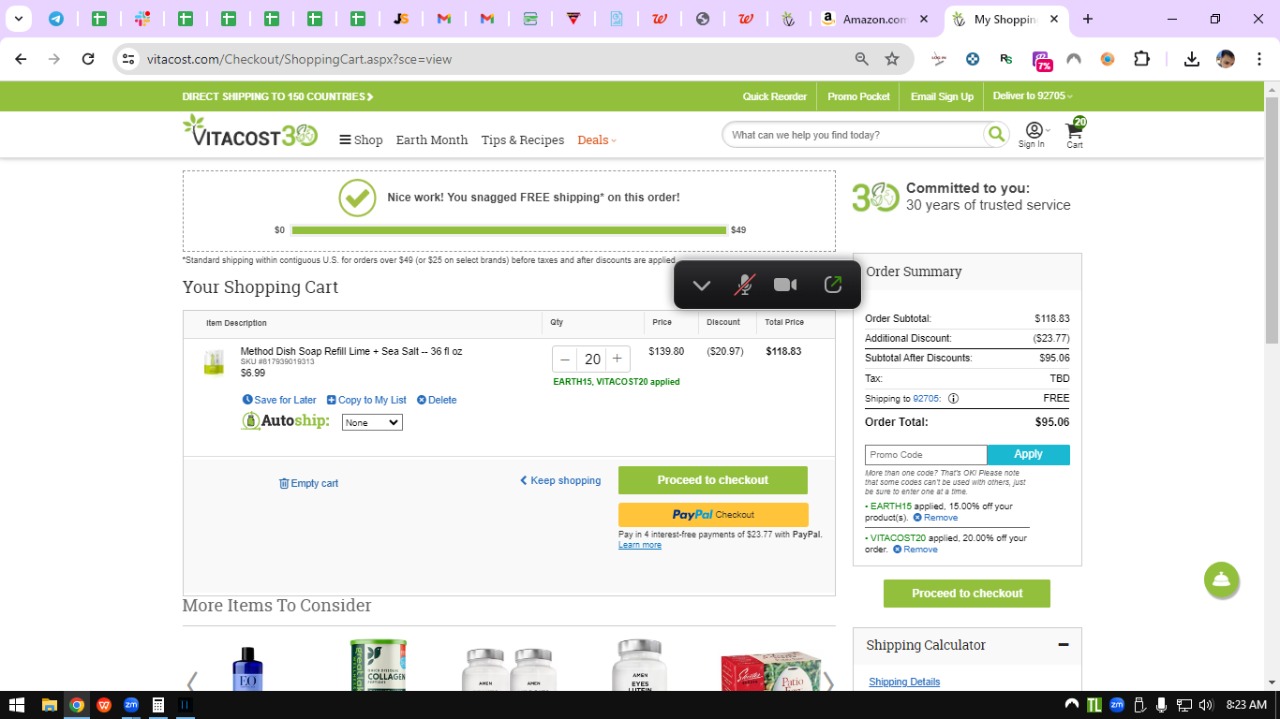Open File Explorer from taskbar
The height and width of the screenshot is (719, 1280).
tap(49, 705)
